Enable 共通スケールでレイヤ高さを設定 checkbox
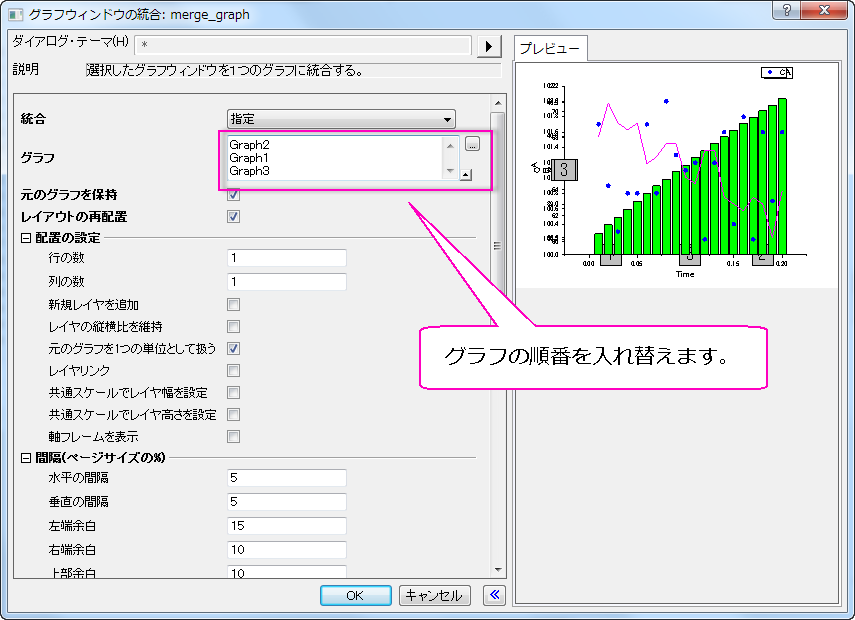This screenshot has width=855, height=620. (x=233, y=414)
